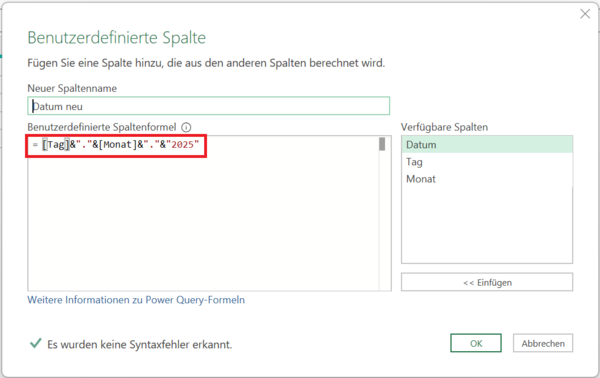Confirm the custom column with OK

[x=476, y=343]
